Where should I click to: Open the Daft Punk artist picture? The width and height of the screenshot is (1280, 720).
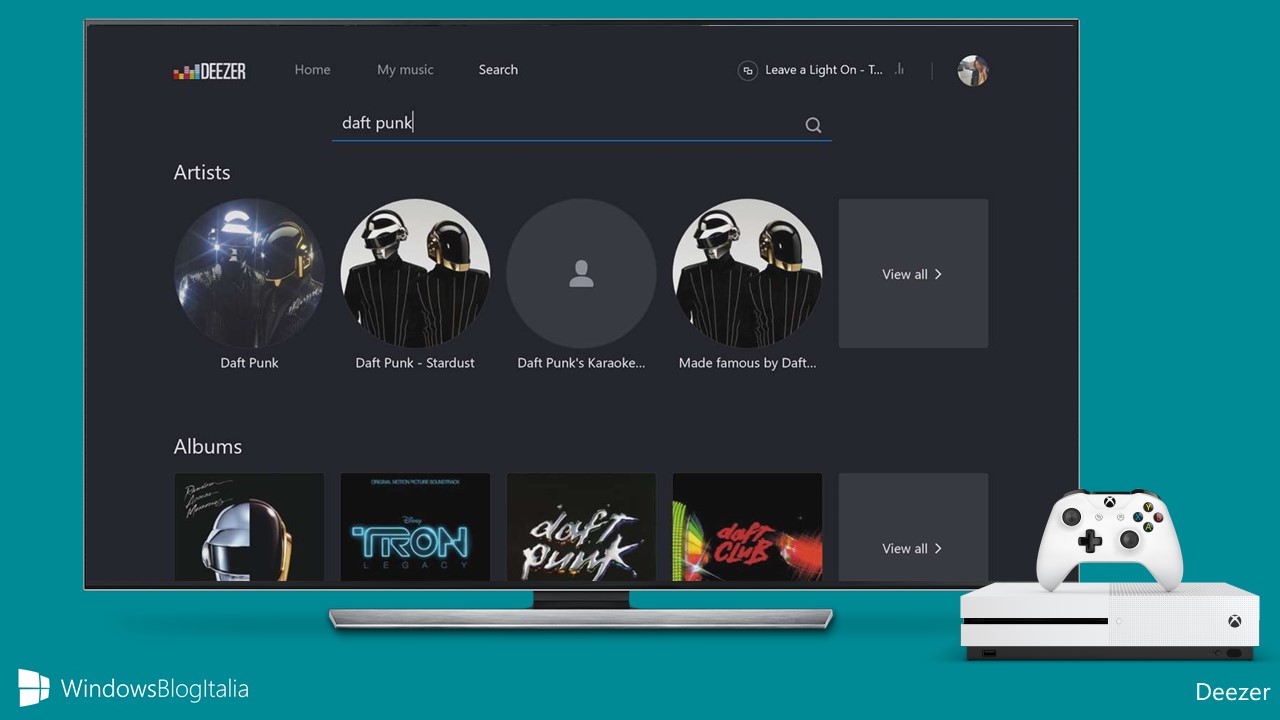click(249, 273)
